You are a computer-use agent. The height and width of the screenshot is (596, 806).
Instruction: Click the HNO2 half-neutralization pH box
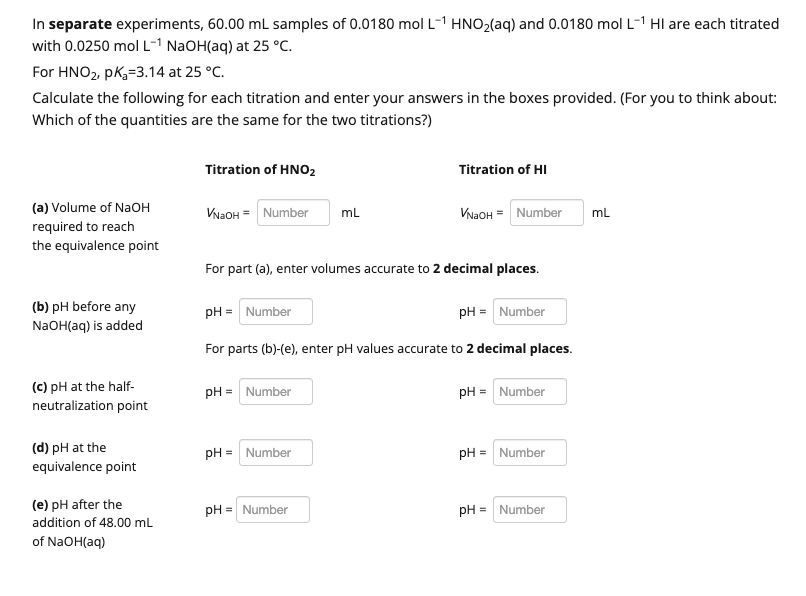click(275, 391)
